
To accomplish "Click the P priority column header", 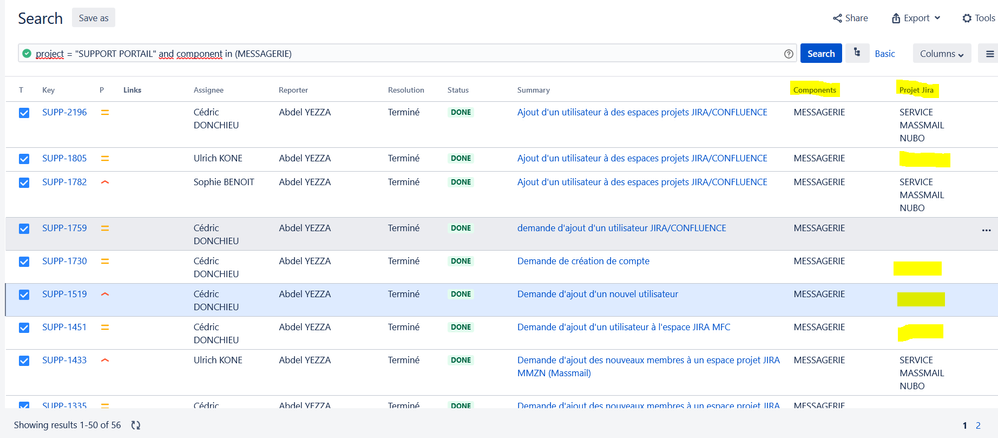I will click(x=102, y=90).
